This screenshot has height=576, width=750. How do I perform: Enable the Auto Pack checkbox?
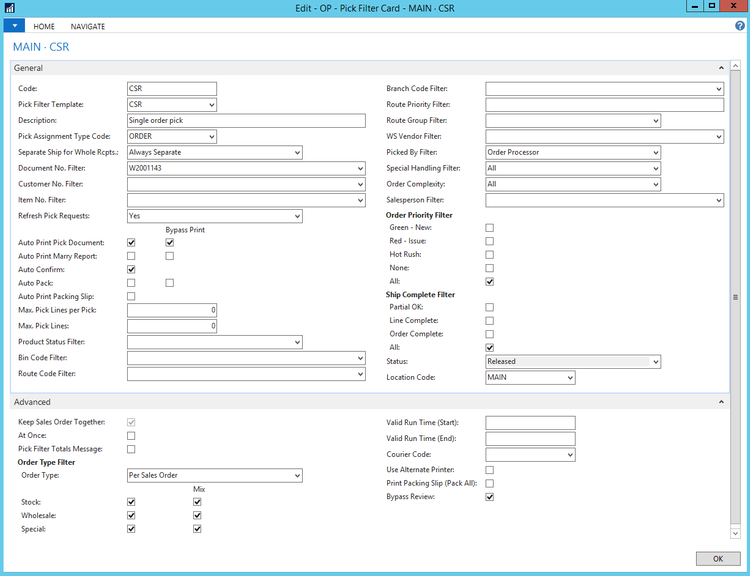[131, 283]
